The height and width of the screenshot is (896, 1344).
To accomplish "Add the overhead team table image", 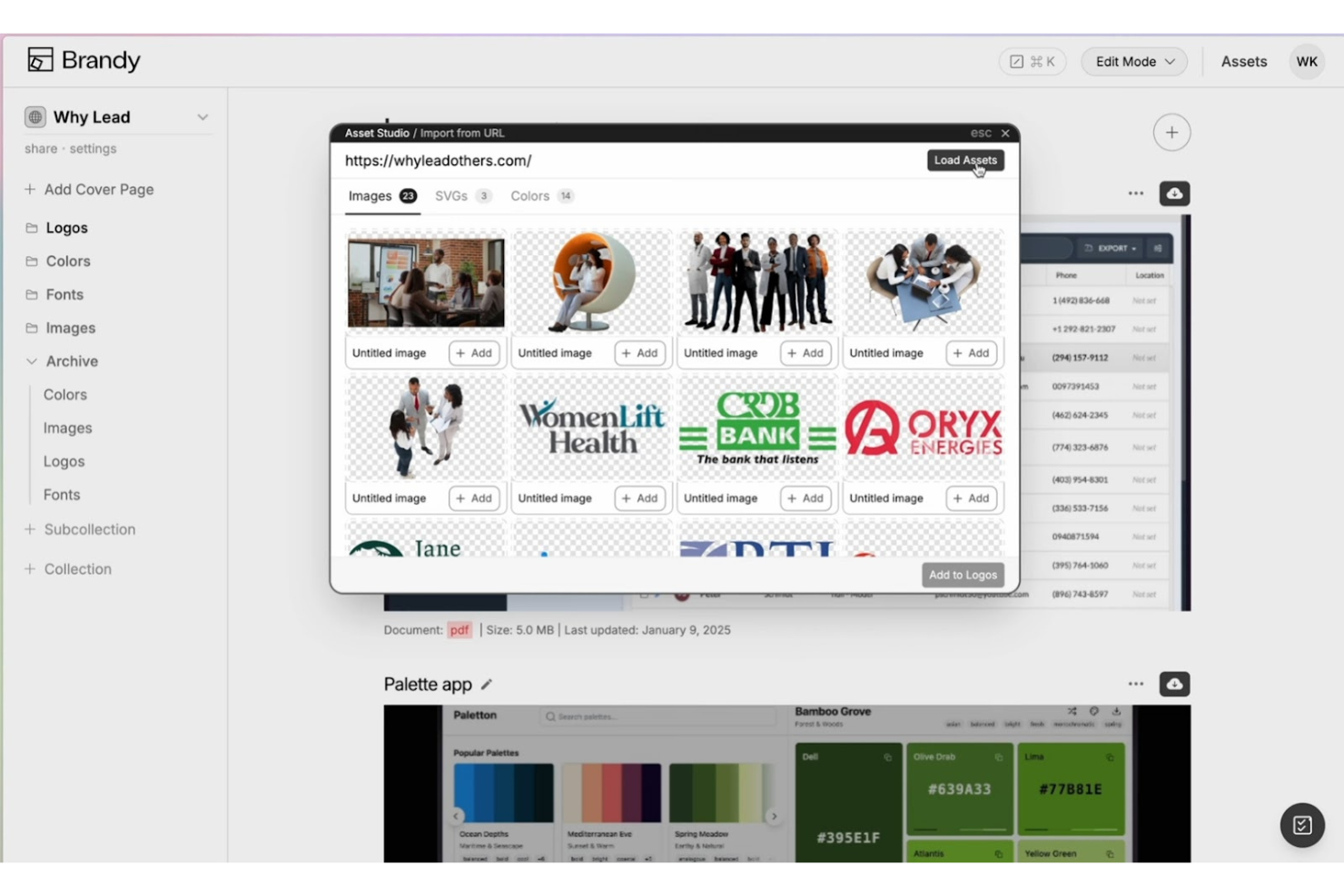I will tap(972, 353).
